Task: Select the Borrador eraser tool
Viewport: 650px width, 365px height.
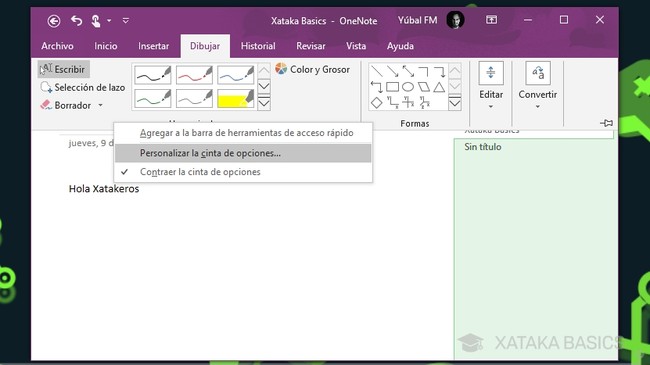Action: coord(65,105)
